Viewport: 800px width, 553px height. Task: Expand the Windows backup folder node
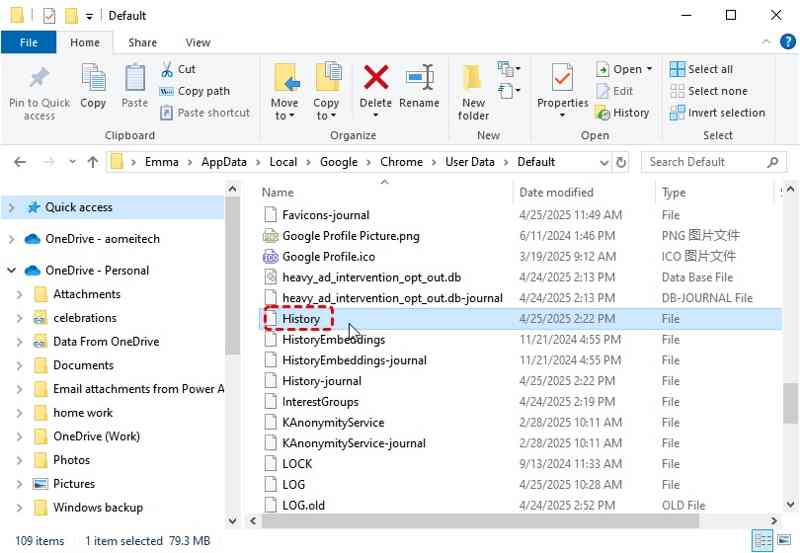click(19, 508)
